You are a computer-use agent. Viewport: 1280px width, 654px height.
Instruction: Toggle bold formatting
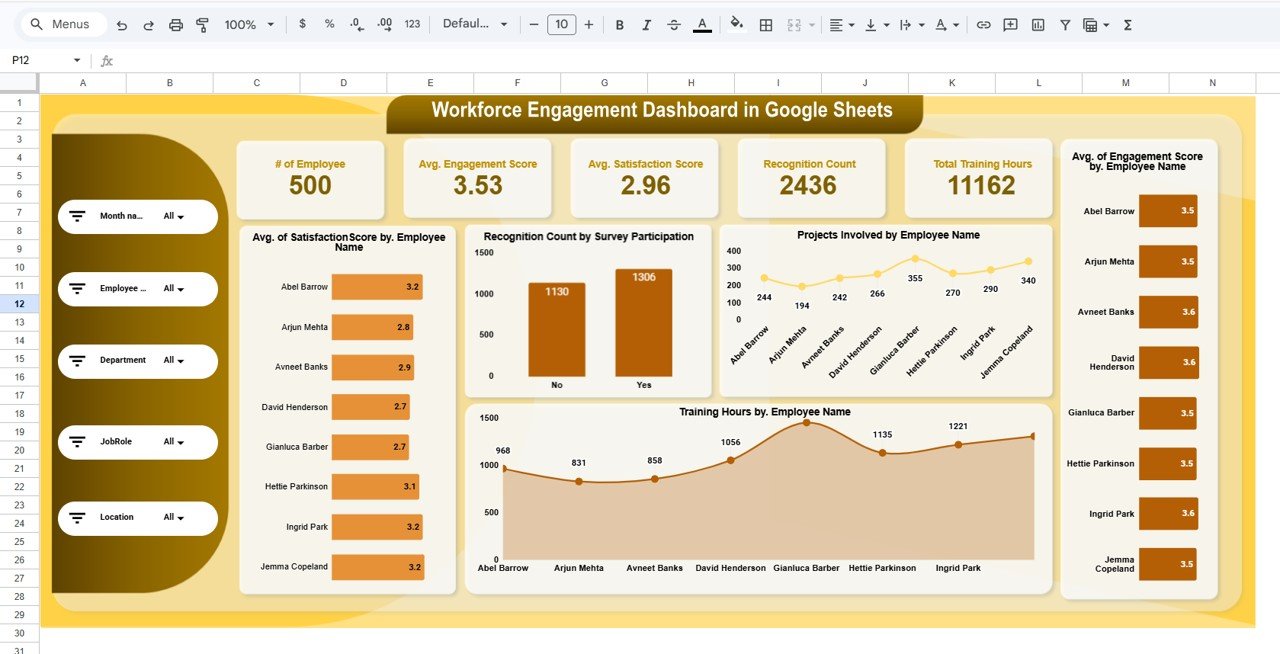point(619,24)
